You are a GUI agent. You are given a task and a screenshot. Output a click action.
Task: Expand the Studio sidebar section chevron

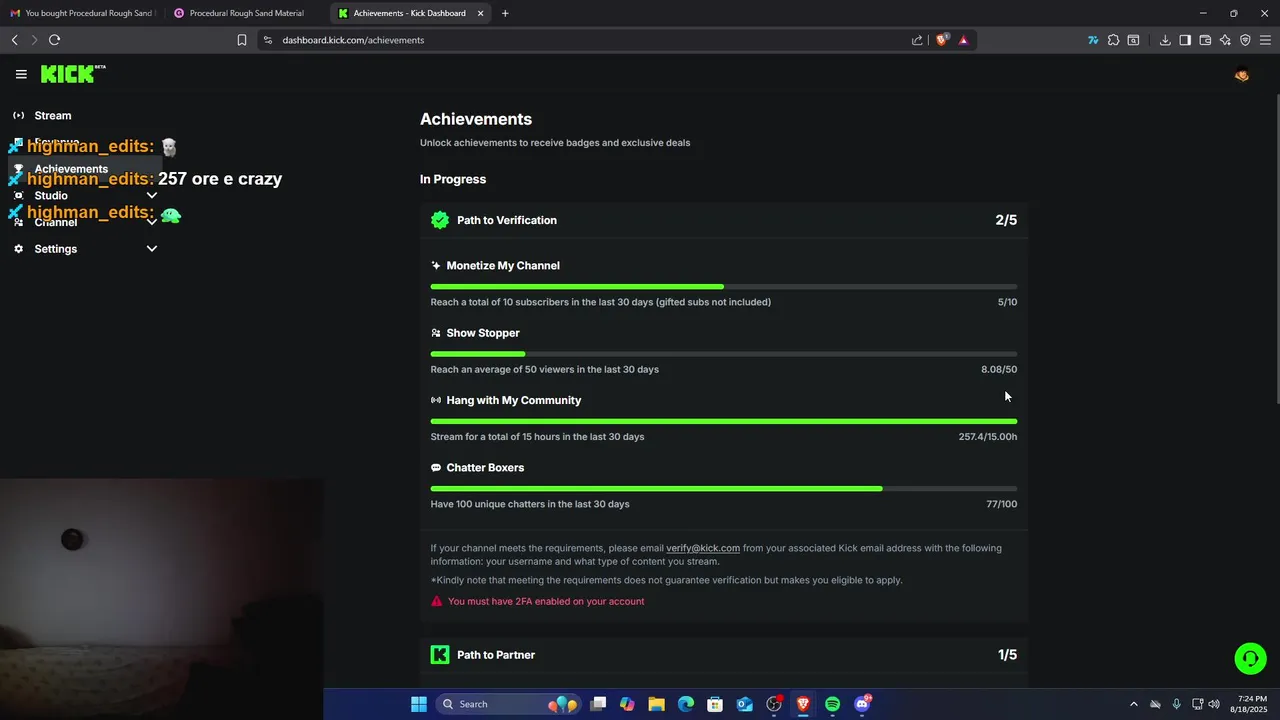[x=152, y=196]
